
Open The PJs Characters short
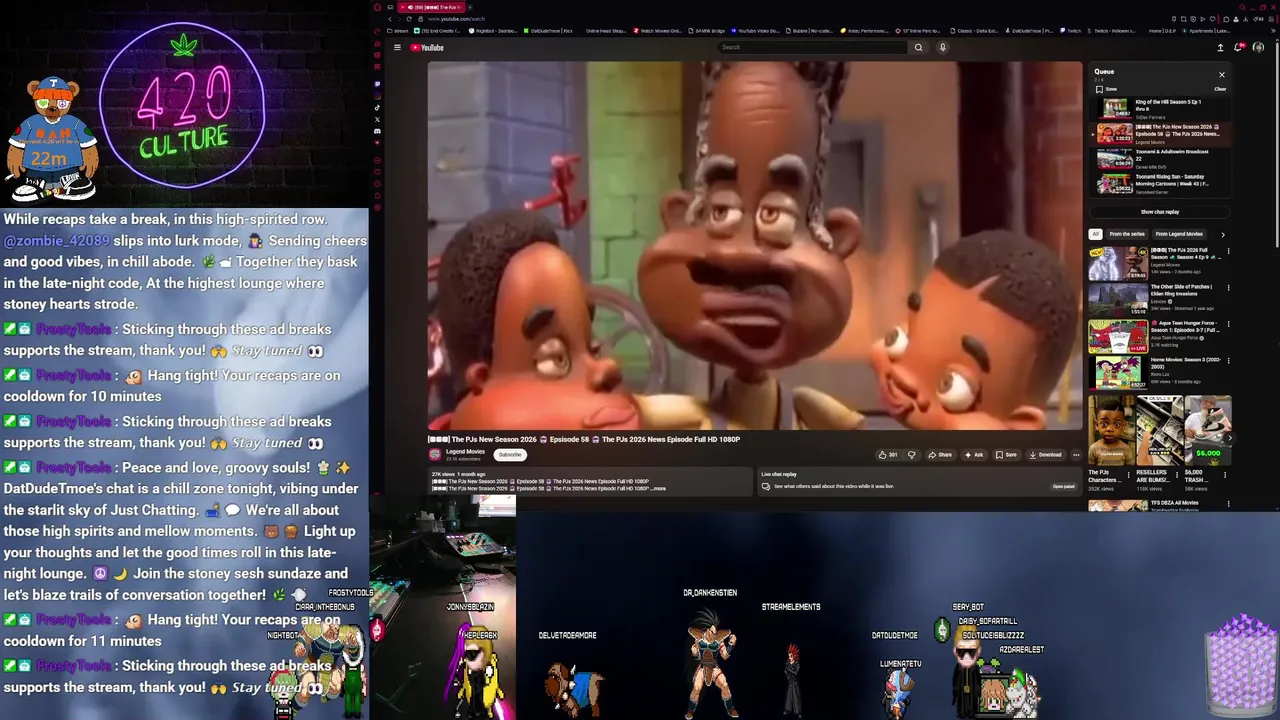(x=1111, y=430)
